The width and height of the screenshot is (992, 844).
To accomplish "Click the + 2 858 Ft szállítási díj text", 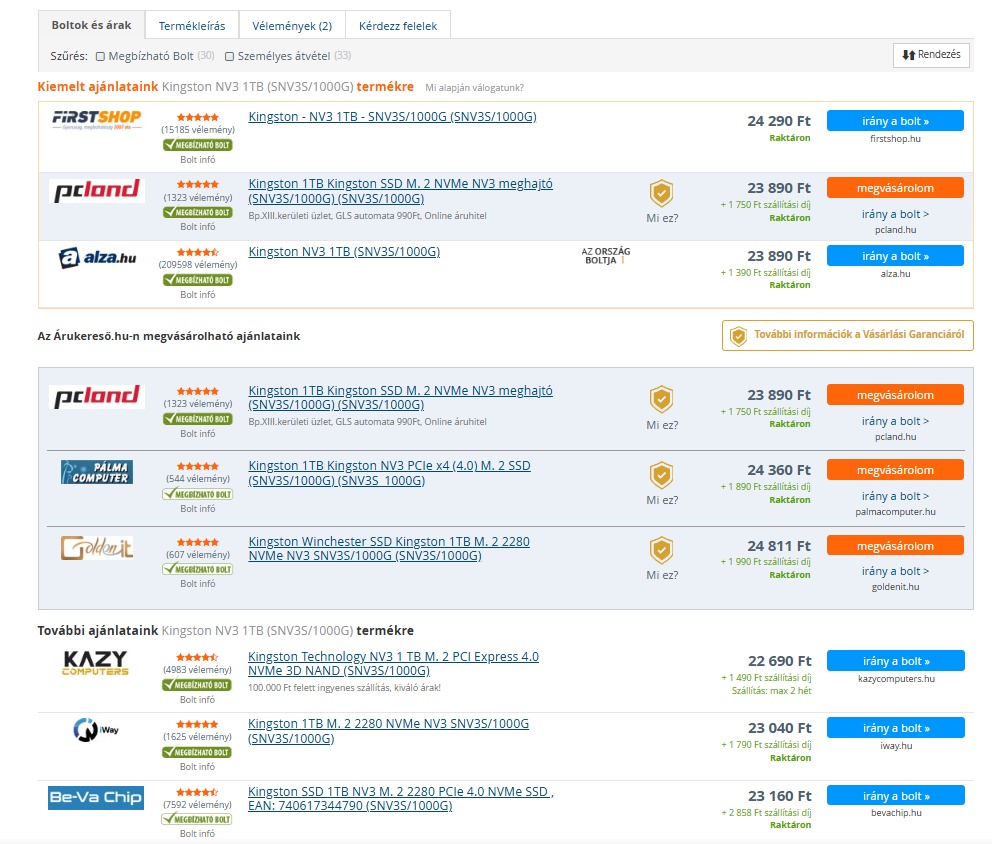I will [x=766, y=812].
